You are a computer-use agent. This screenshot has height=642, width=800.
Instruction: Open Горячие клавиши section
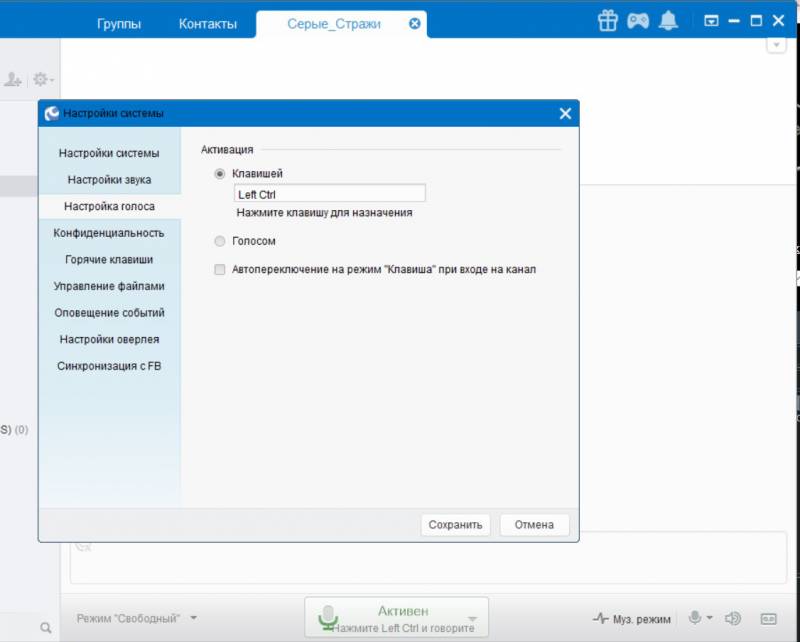coord(109,259)
